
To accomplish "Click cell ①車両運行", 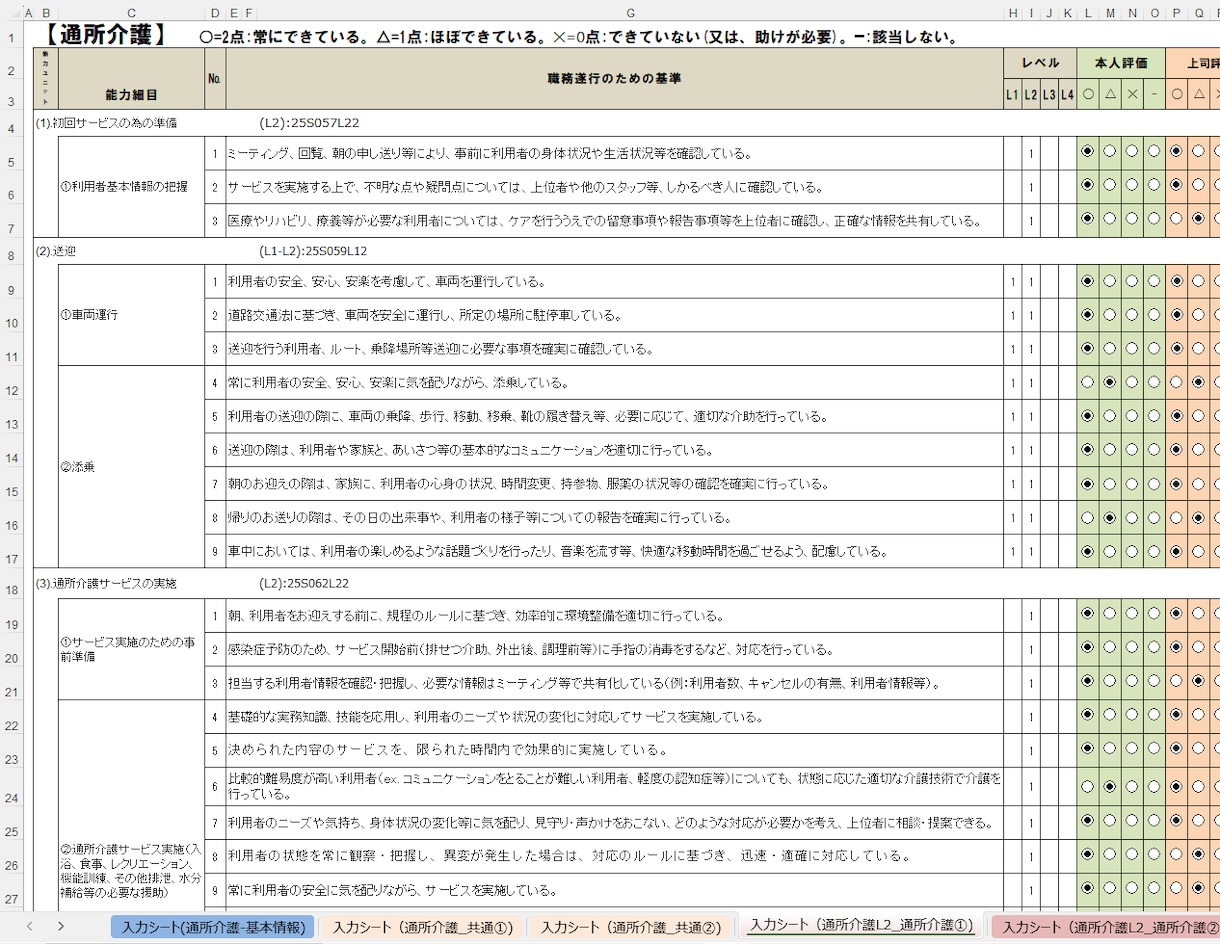I will 132,315.
